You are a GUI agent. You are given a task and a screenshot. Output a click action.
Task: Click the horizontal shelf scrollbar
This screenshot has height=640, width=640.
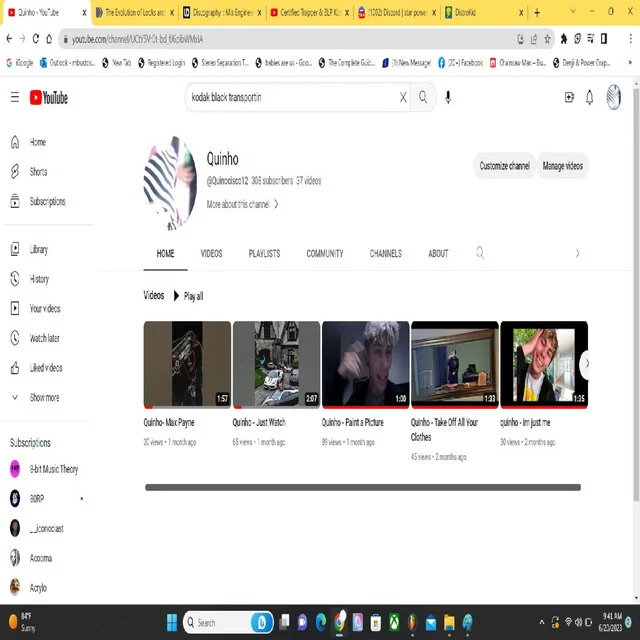(363, 487)
